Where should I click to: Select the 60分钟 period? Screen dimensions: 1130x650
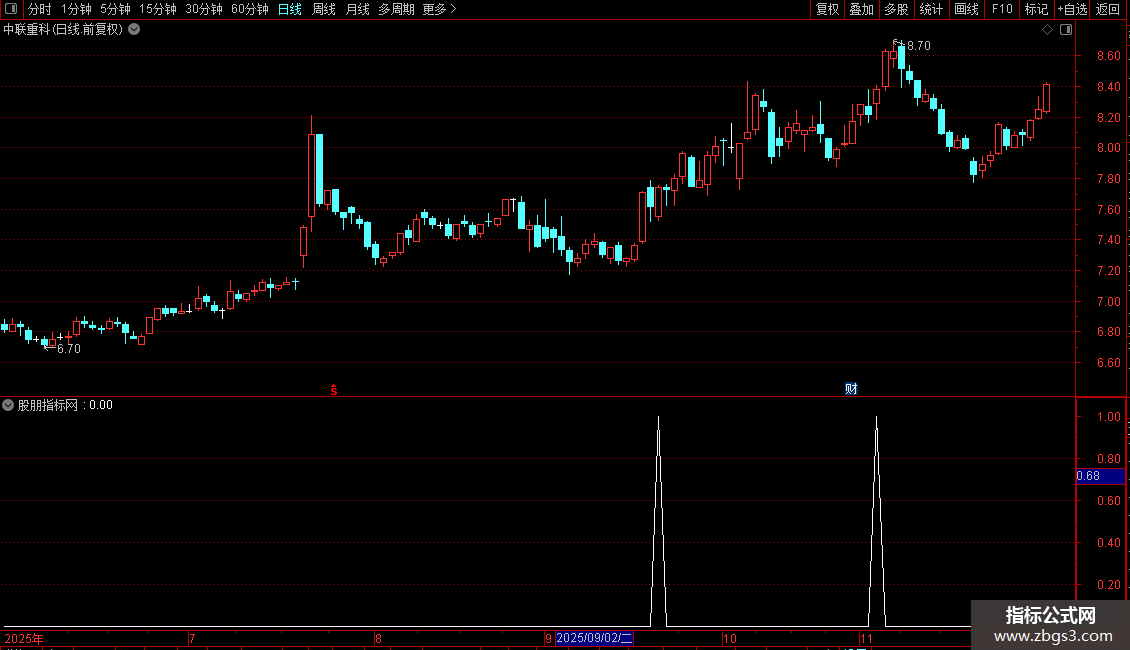[x=249, y=9]
